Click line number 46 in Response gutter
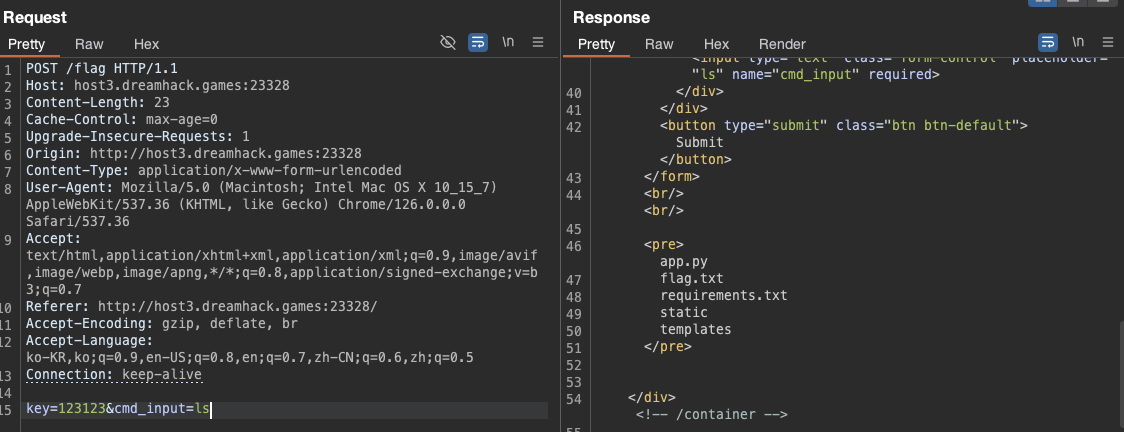This screenshot has width=1124, height=432. [x=573, y=246]
